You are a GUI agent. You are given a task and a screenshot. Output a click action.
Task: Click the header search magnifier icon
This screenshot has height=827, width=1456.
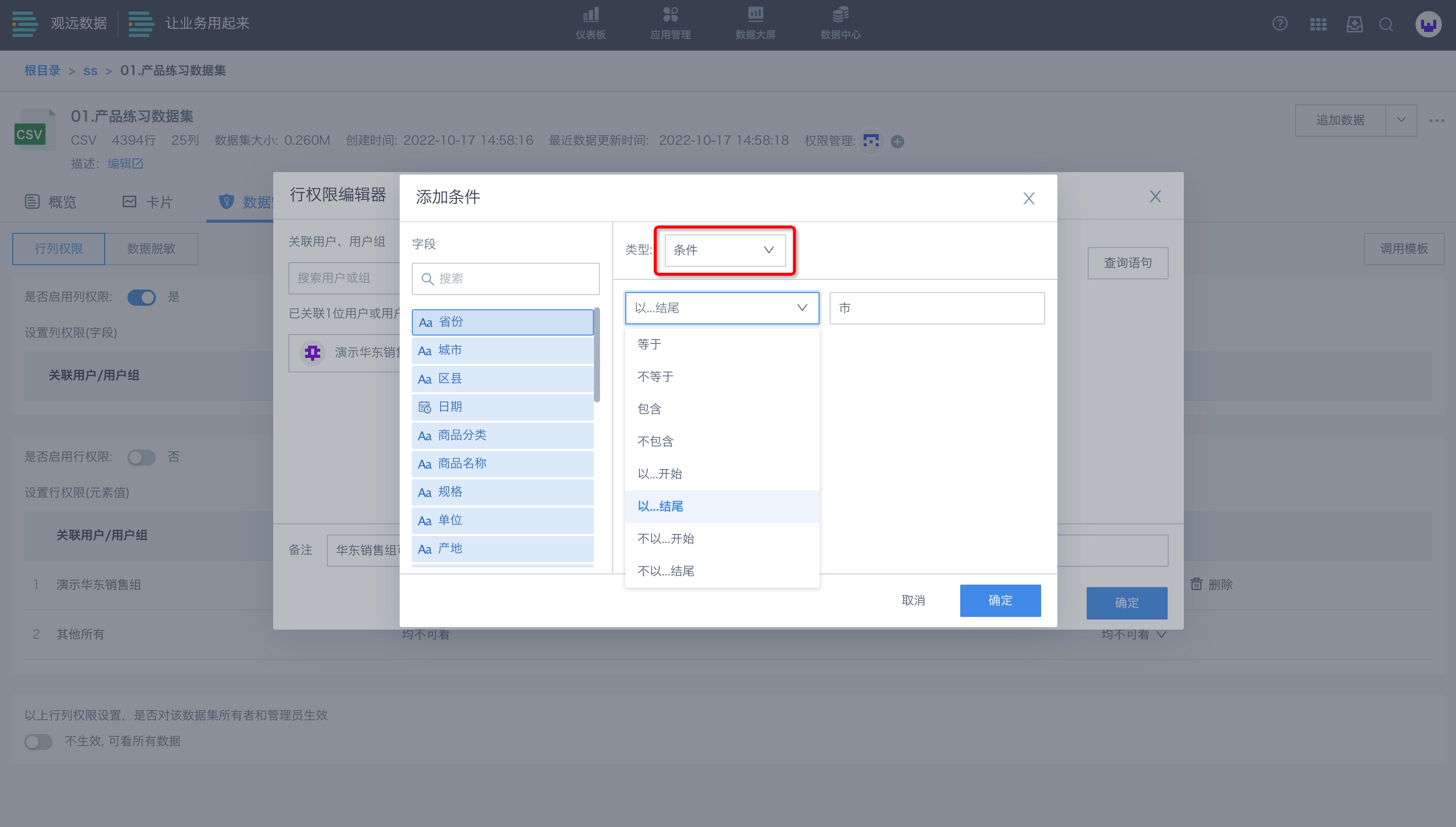point(1386,24)
